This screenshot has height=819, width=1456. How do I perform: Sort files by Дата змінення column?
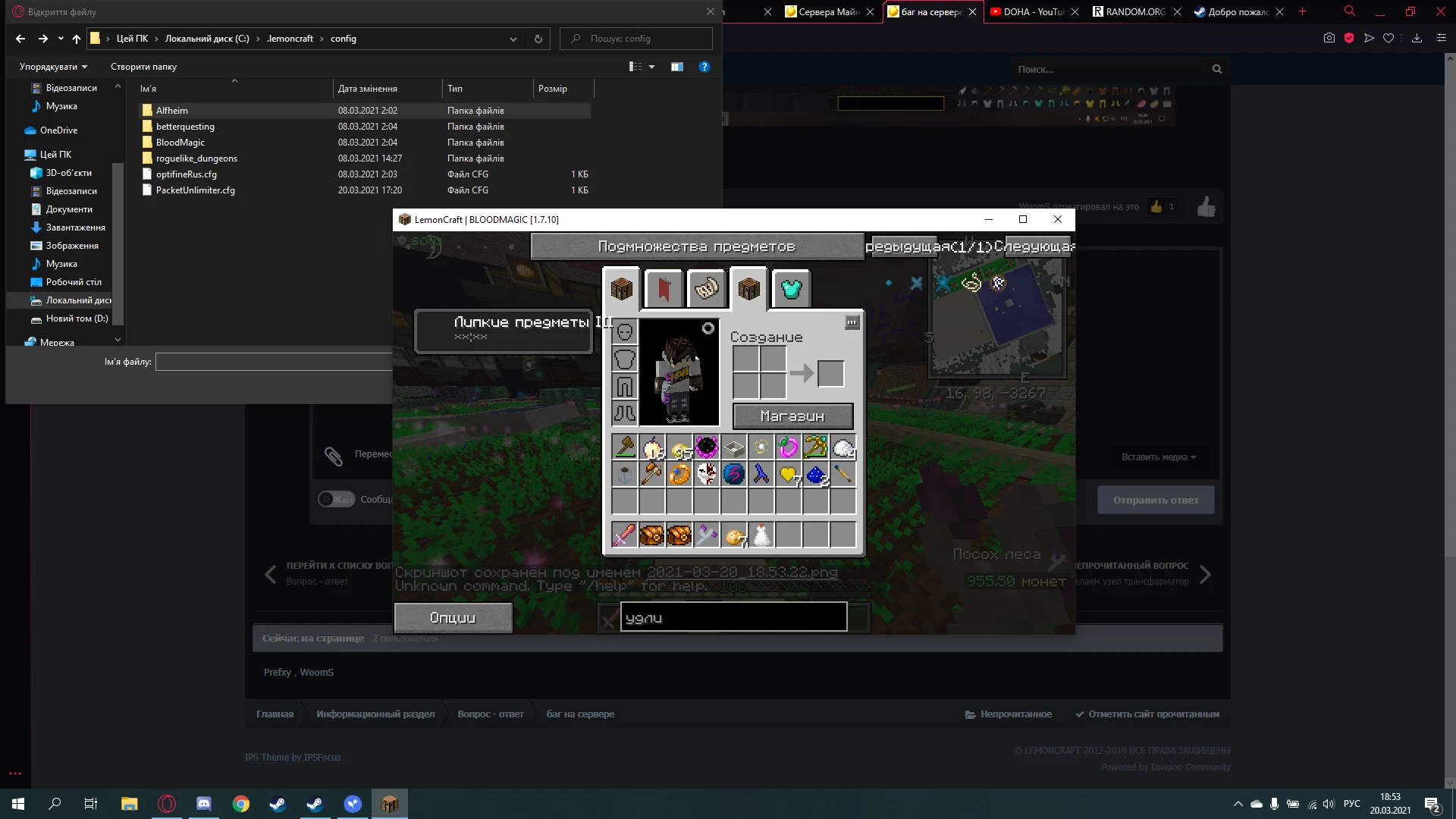tap(368, 89)
